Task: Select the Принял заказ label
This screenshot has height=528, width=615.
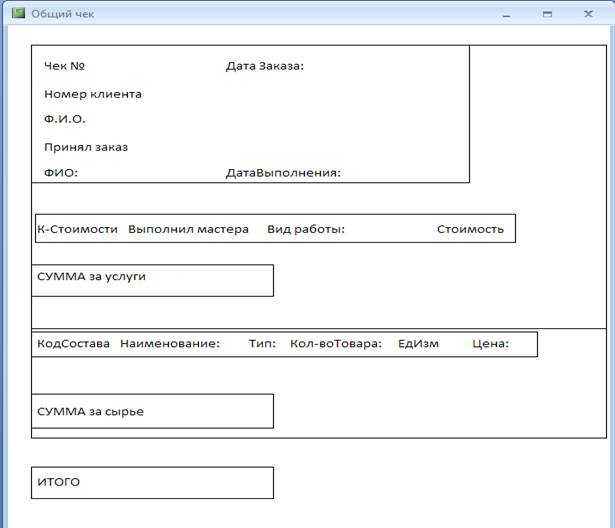Action: coord(86,147)
